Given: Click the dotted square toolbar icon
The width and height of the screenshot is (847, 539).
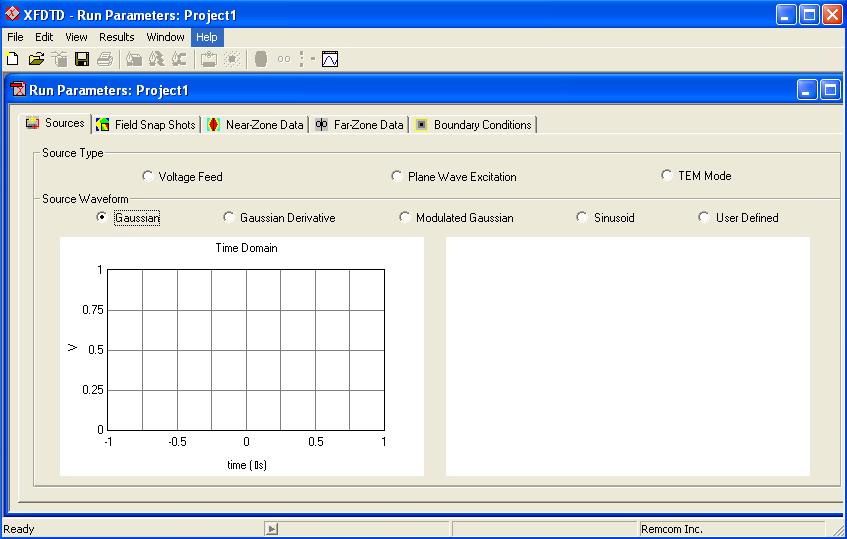Looking at the screenshot, I should [x=232, y=58].
